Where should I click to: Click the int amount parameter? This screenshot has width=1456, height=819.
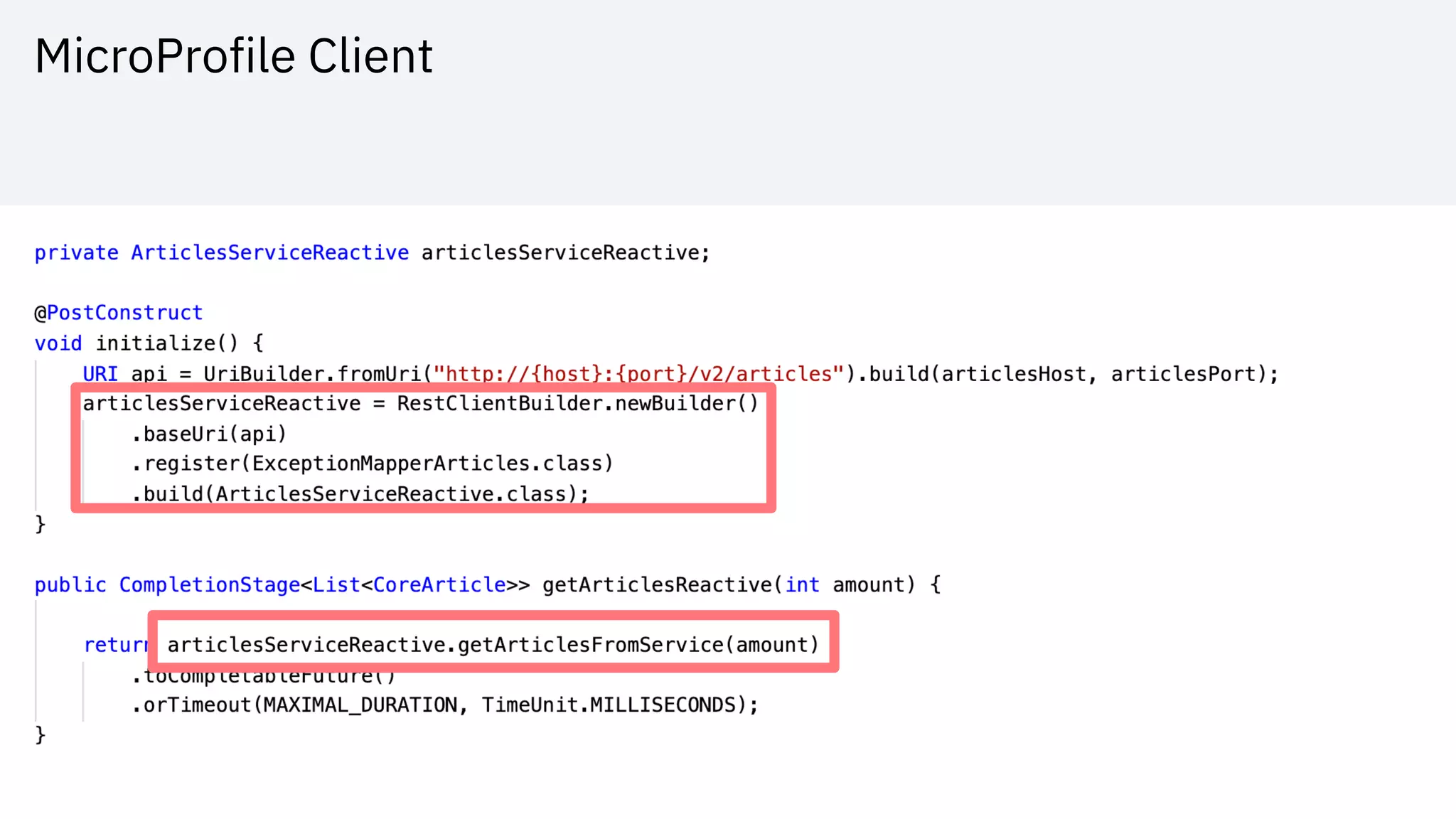pyautogui.click(x=845, y=585)
